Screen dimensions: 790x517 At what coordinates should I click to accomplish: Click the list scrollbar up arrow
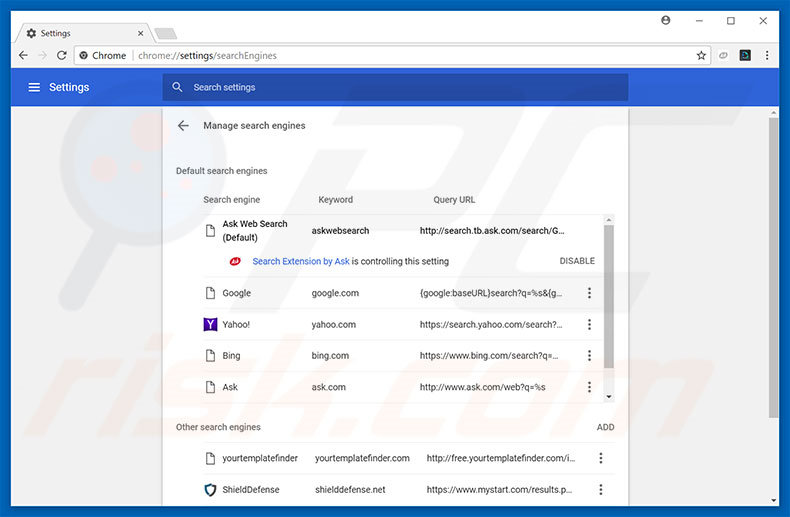[x=609, y=220]
